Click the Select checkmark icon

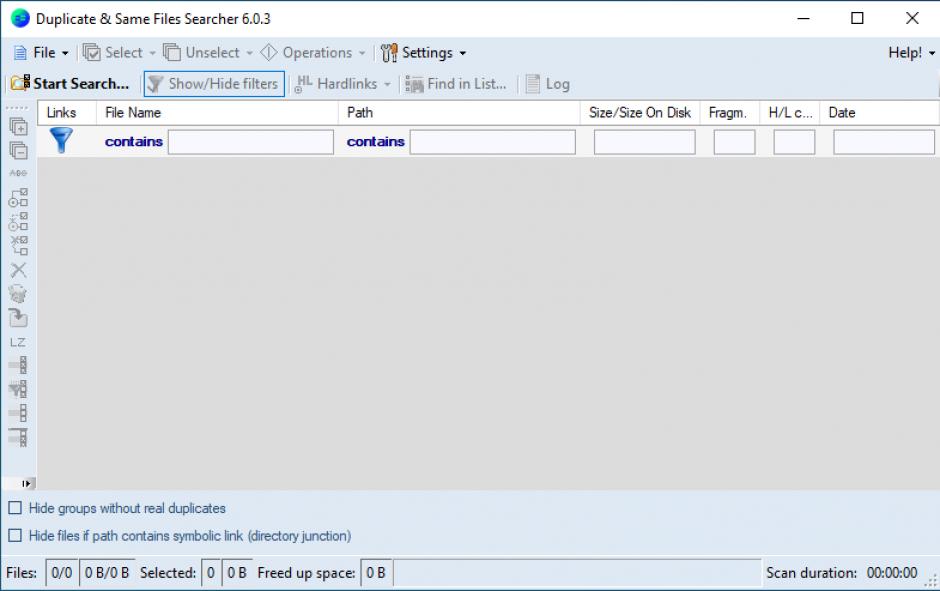coord(92,53)
